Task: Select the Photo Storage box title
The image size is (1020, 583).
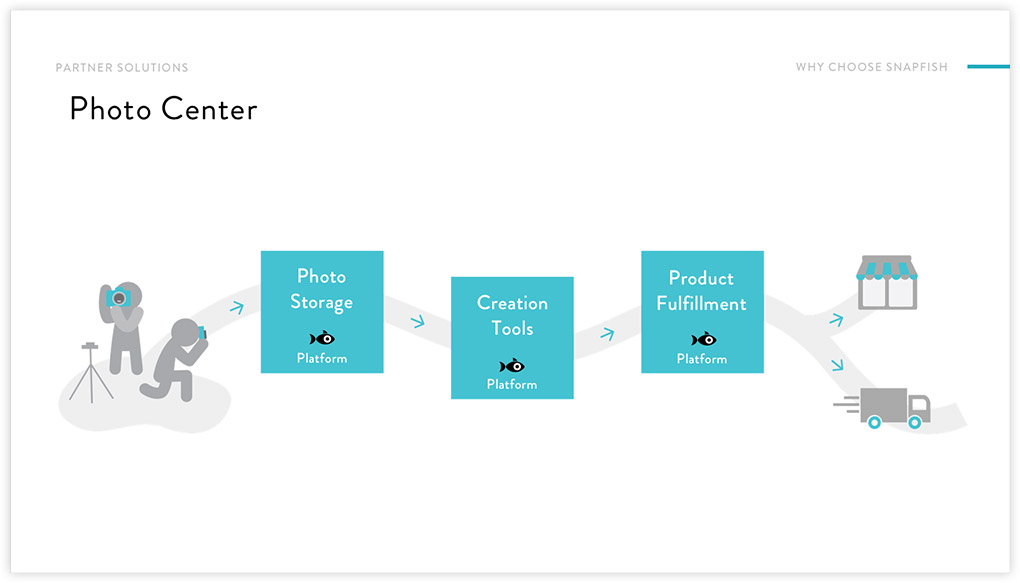Action: pos(321,290)
